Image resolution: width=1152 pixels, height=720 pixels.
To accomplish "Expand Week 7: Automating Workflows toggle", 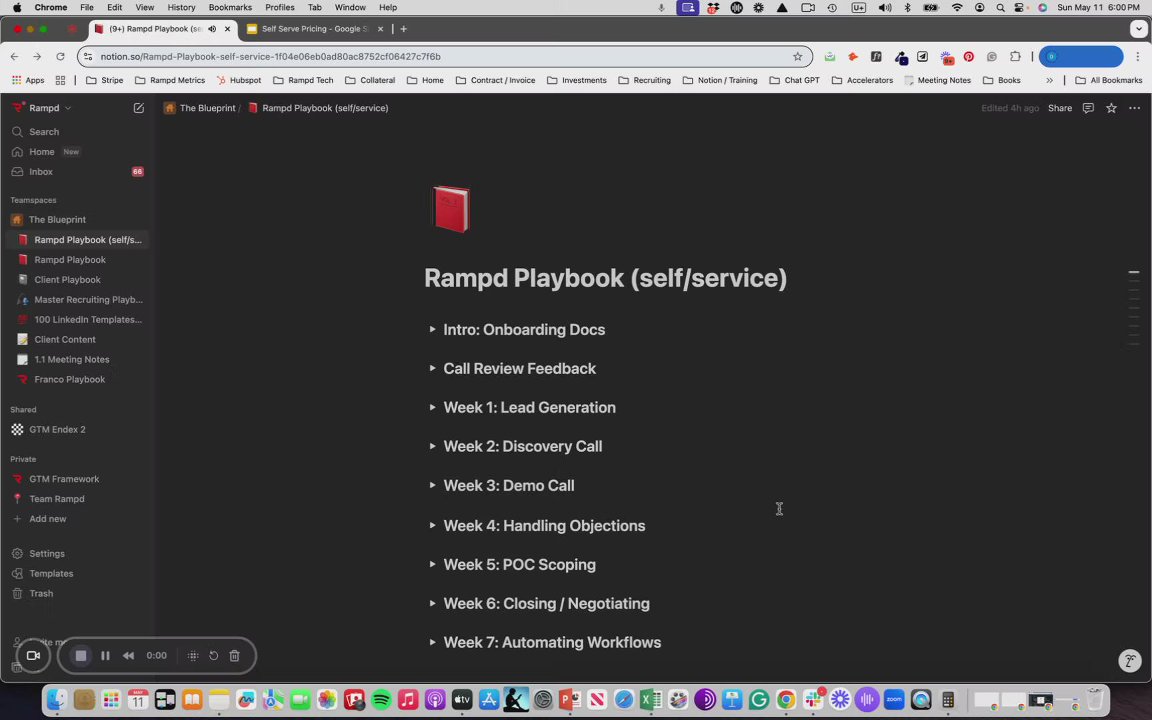I will (x=432, y=642).
